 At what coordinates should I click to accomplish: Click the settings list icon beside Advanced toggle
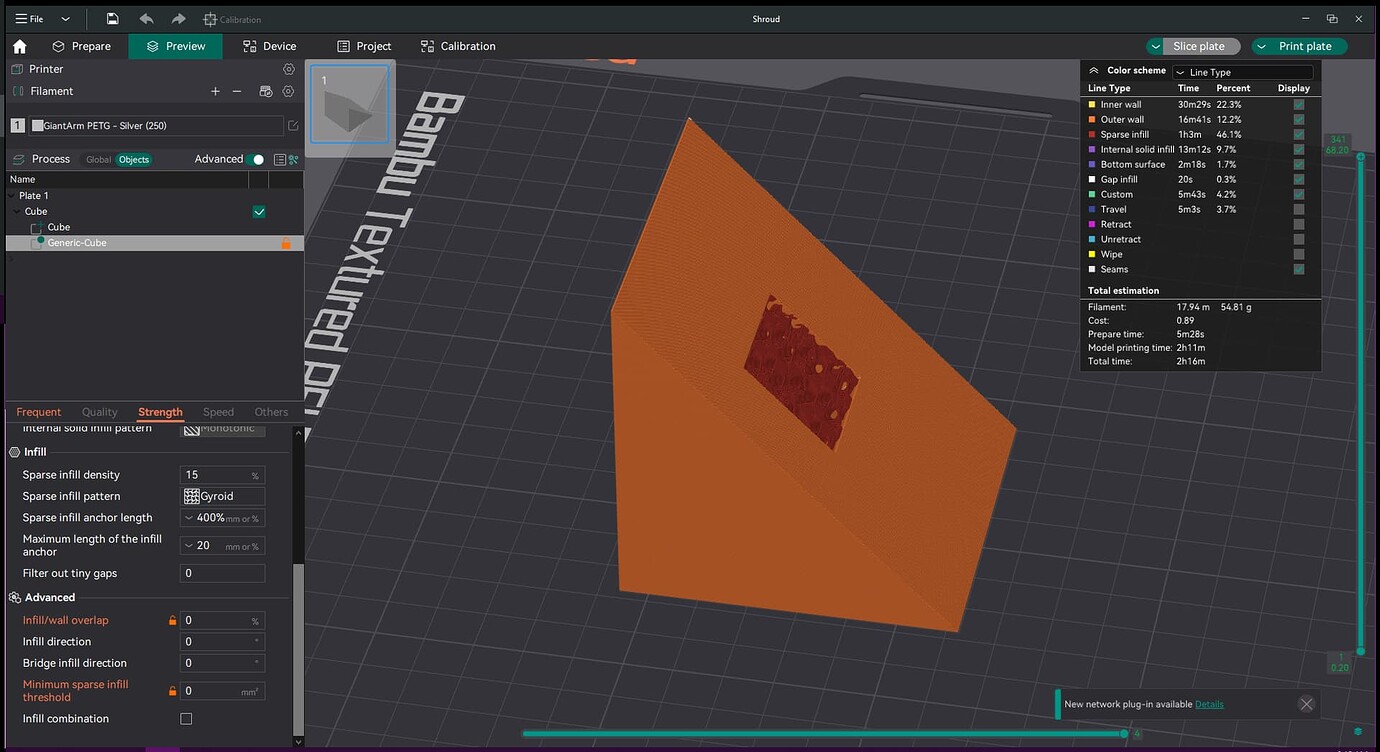pyautogui.click(x=280, y=159)
